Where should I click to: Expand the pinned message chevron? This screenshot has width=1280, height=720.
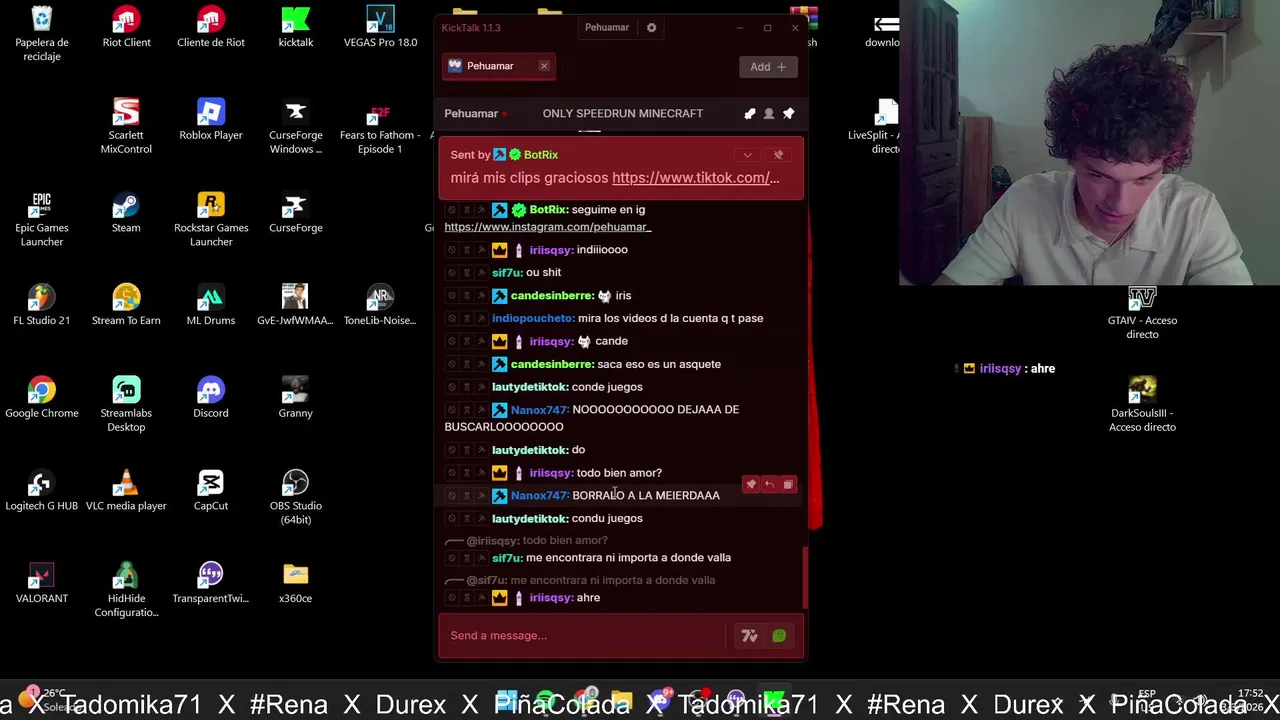click(747, 155)
